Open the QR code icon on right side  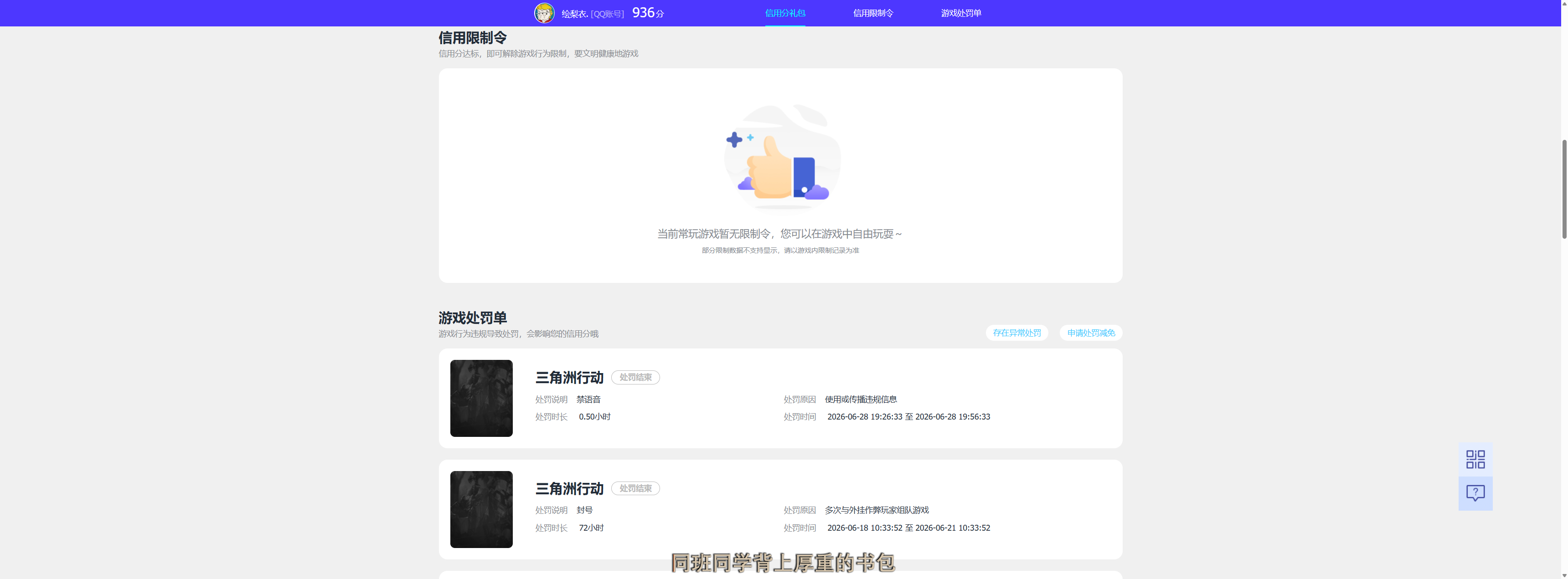click(1475, 459)
